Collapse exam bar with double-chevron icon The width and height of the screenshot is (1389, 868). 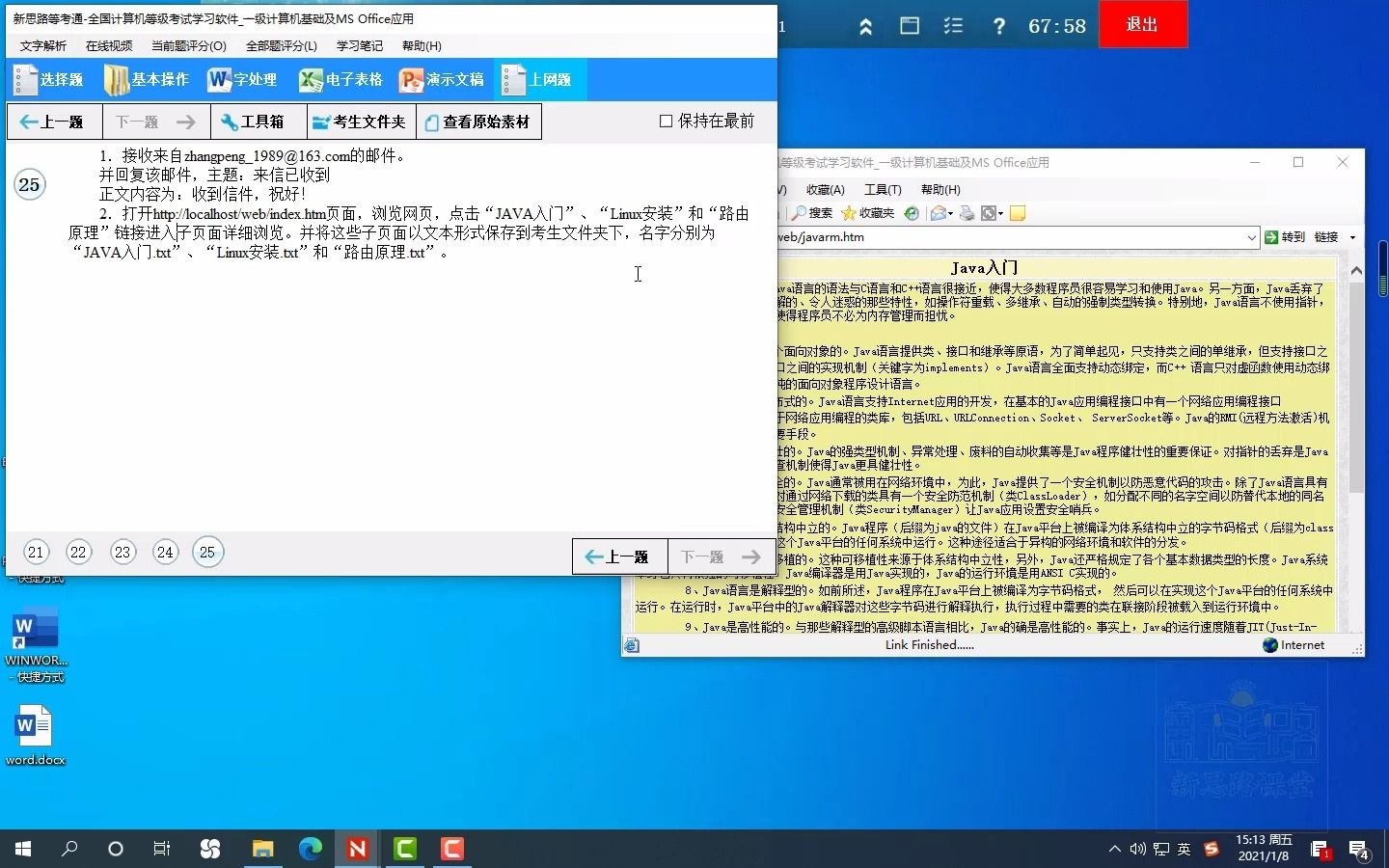pyautogui.click(x=866, y=27)
